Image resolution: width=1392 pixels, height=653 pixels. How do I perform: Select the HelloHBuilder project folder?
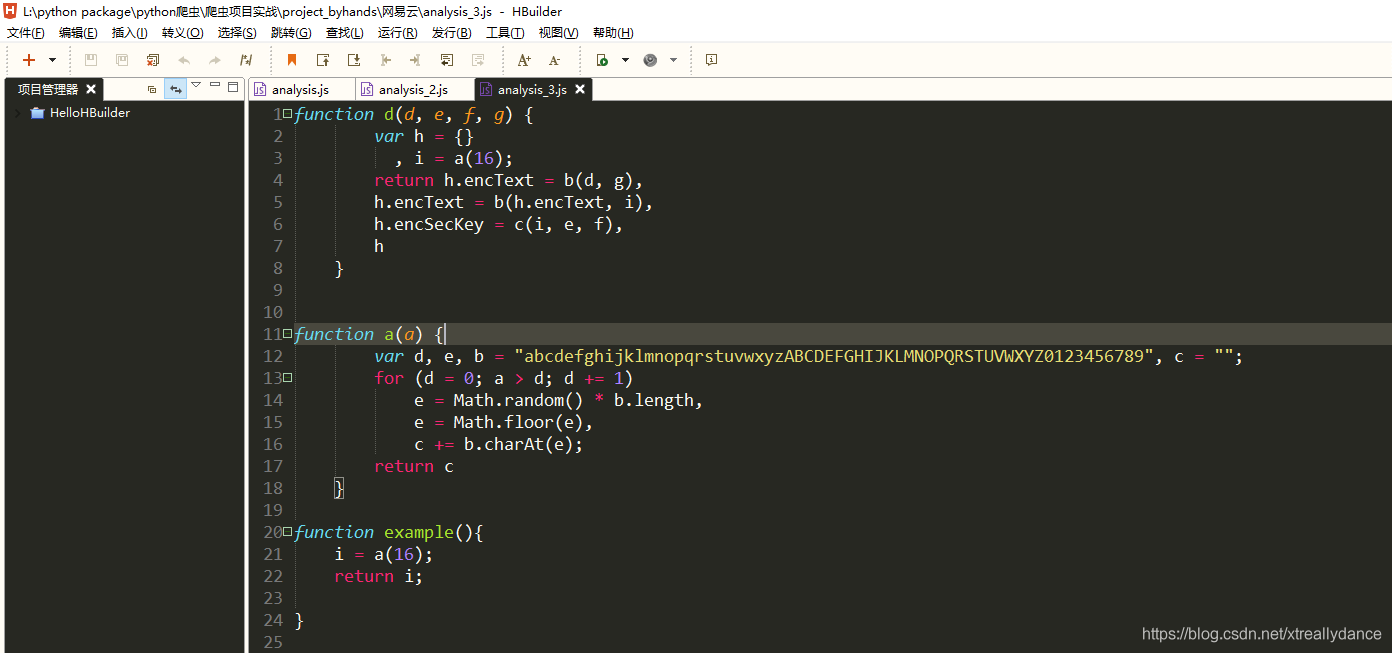pyautogui.click(x=80, y=113)
